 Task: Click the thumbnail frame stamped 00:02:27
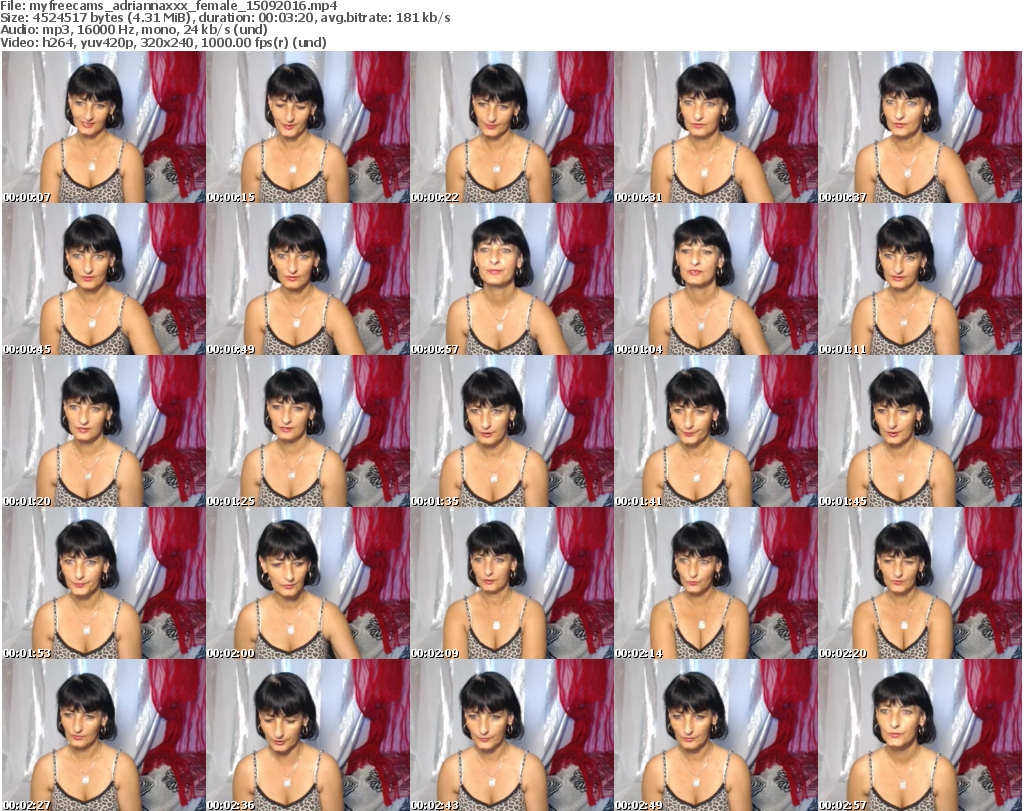coord(104,735)
